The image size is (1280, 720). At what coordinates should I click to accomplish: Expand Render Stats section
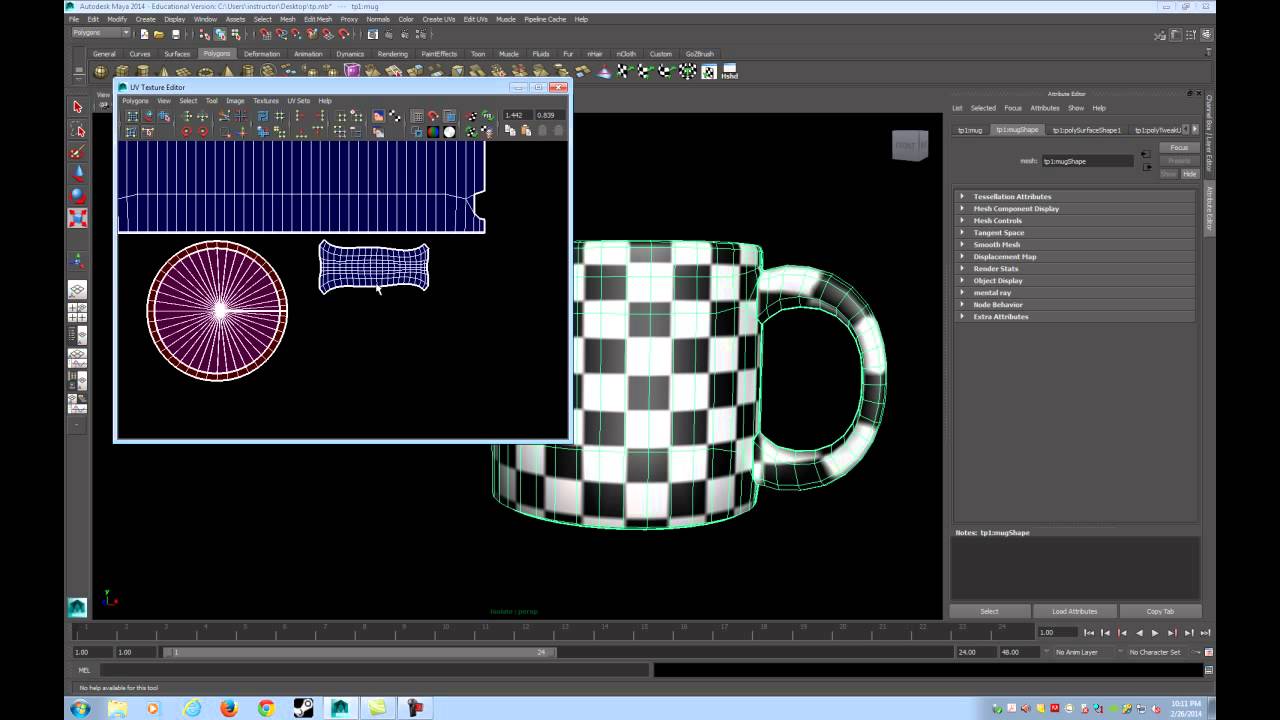(x=1075, y=268)
